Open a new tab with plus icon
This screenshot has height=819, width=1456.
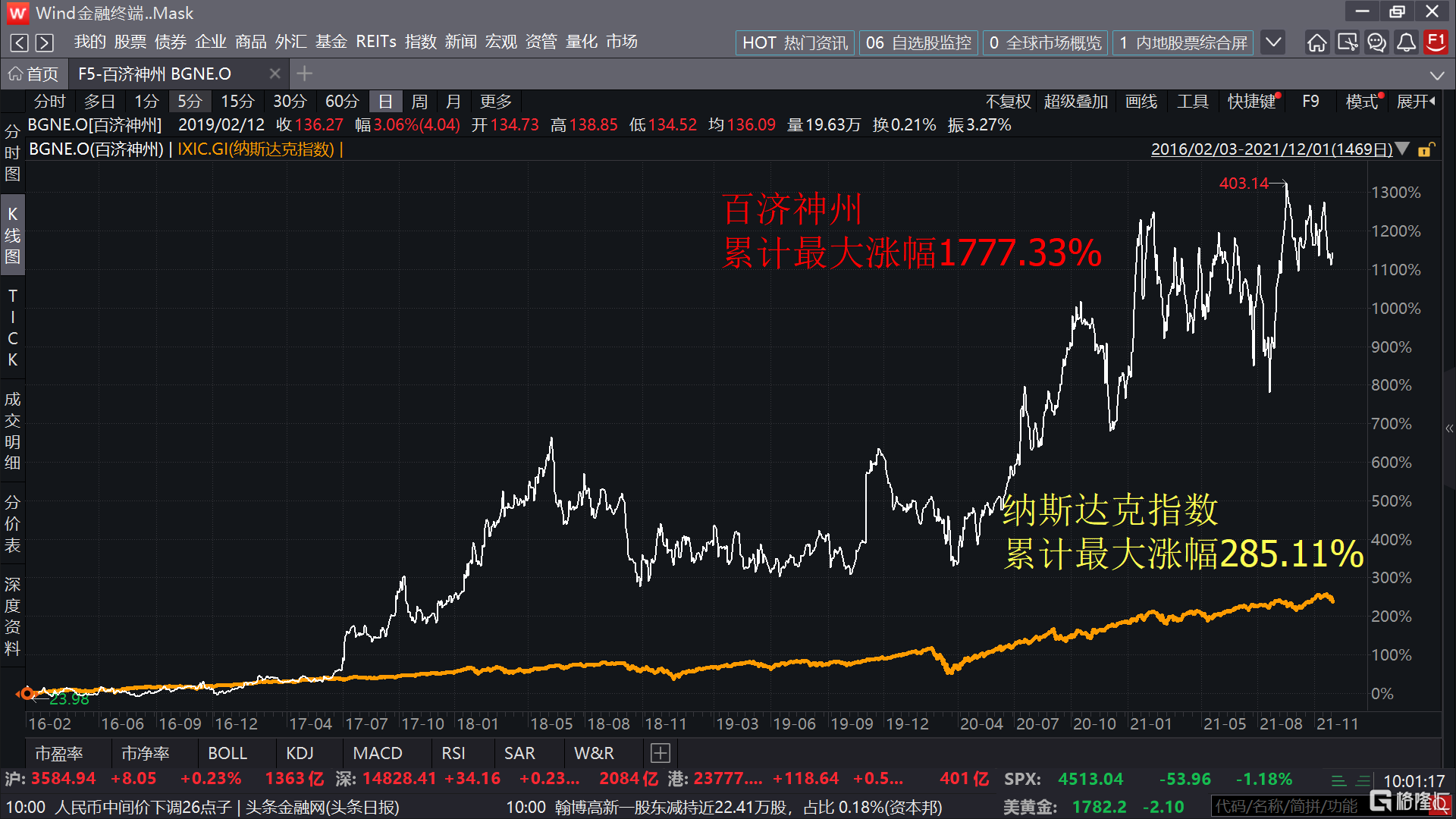coord(304,74)
